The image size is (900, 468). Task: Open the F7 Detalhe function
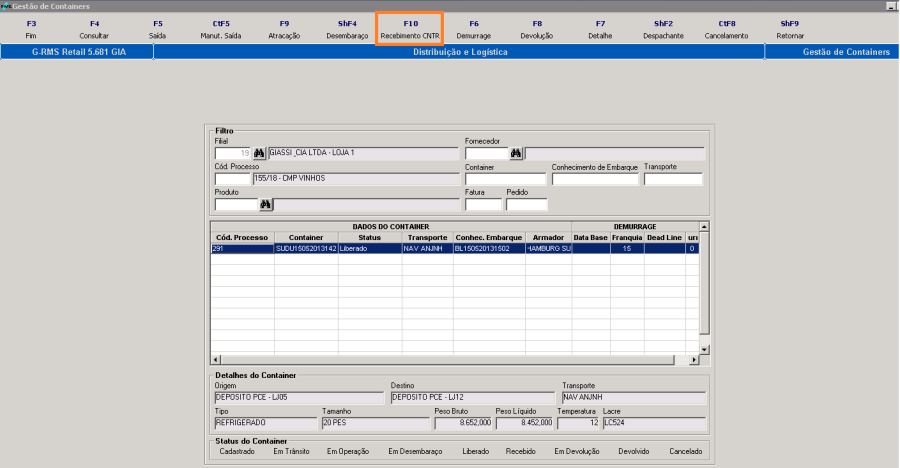[x=600, y=29]
